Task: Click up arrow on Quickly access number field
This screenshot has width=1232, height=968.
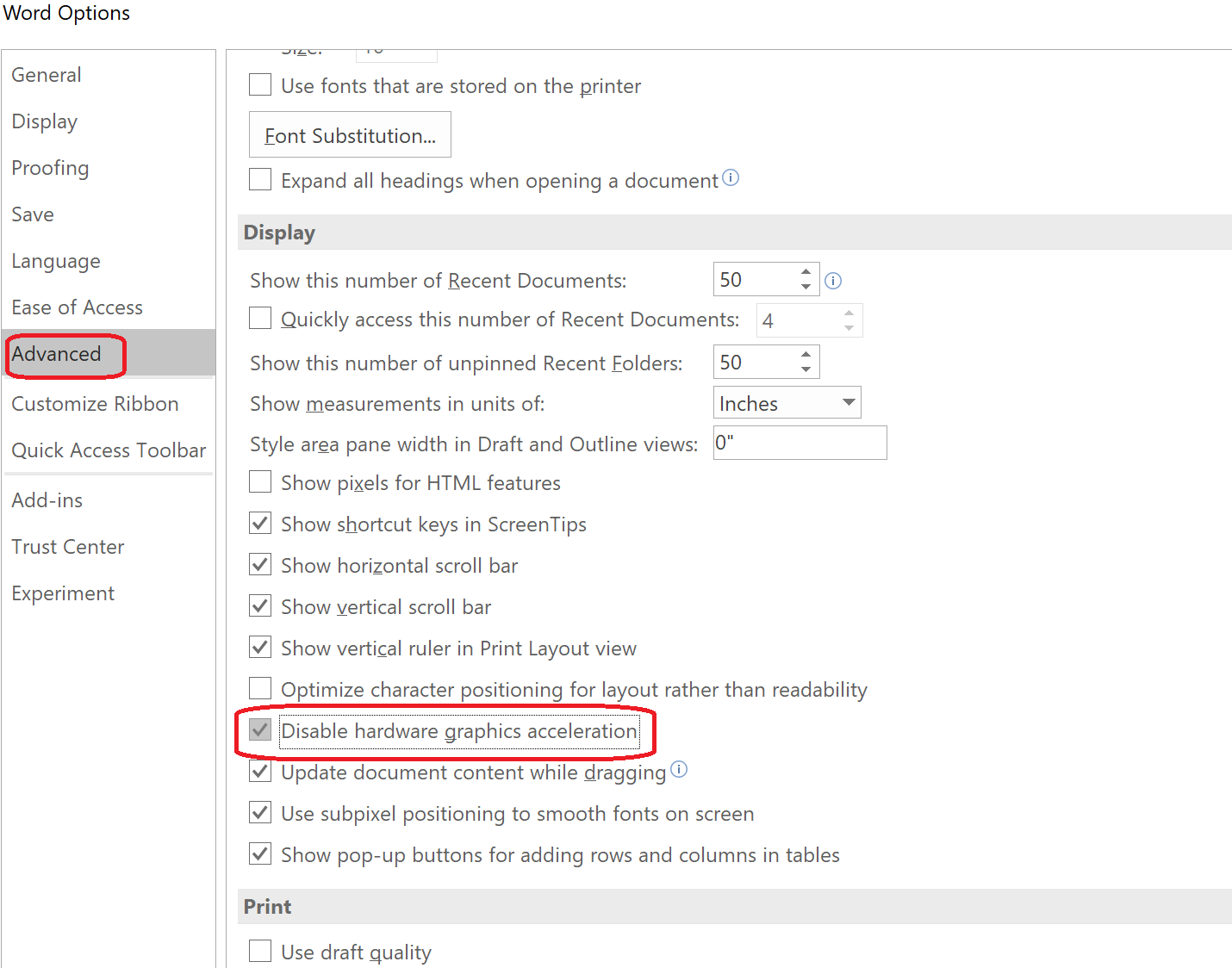Action: [849, 313]
